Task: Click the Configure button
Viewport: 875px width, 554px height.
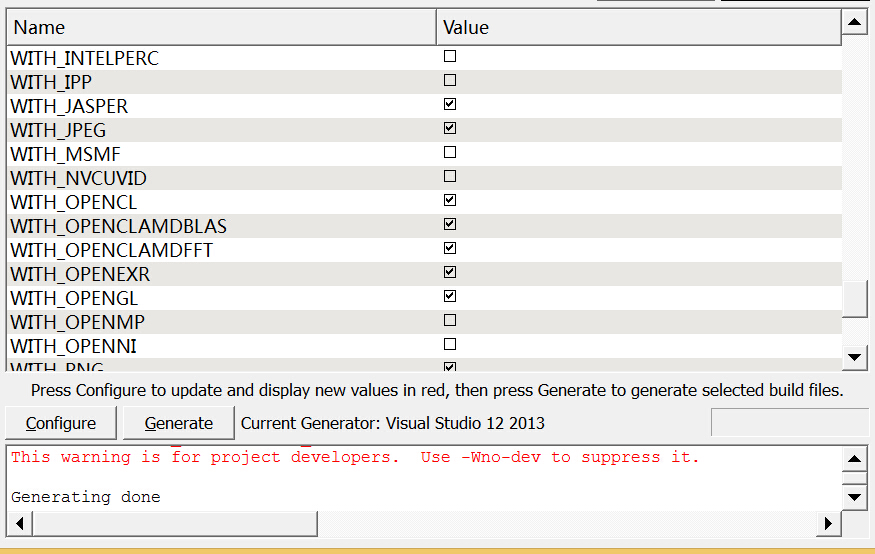Action: tap(61, 423)
